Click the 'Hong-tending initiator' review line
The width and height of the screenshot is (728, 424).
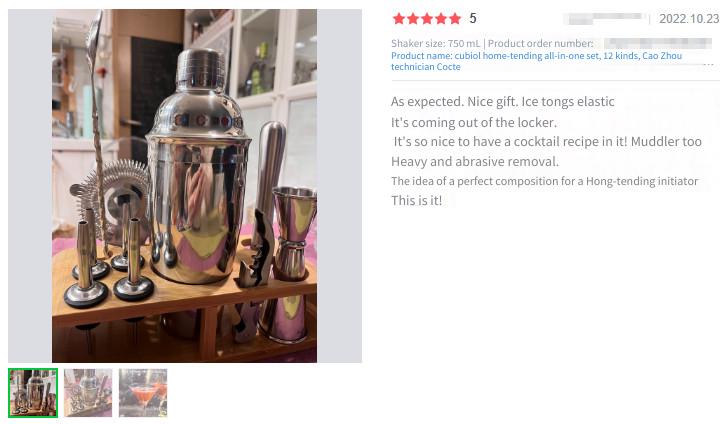(545, 181)
